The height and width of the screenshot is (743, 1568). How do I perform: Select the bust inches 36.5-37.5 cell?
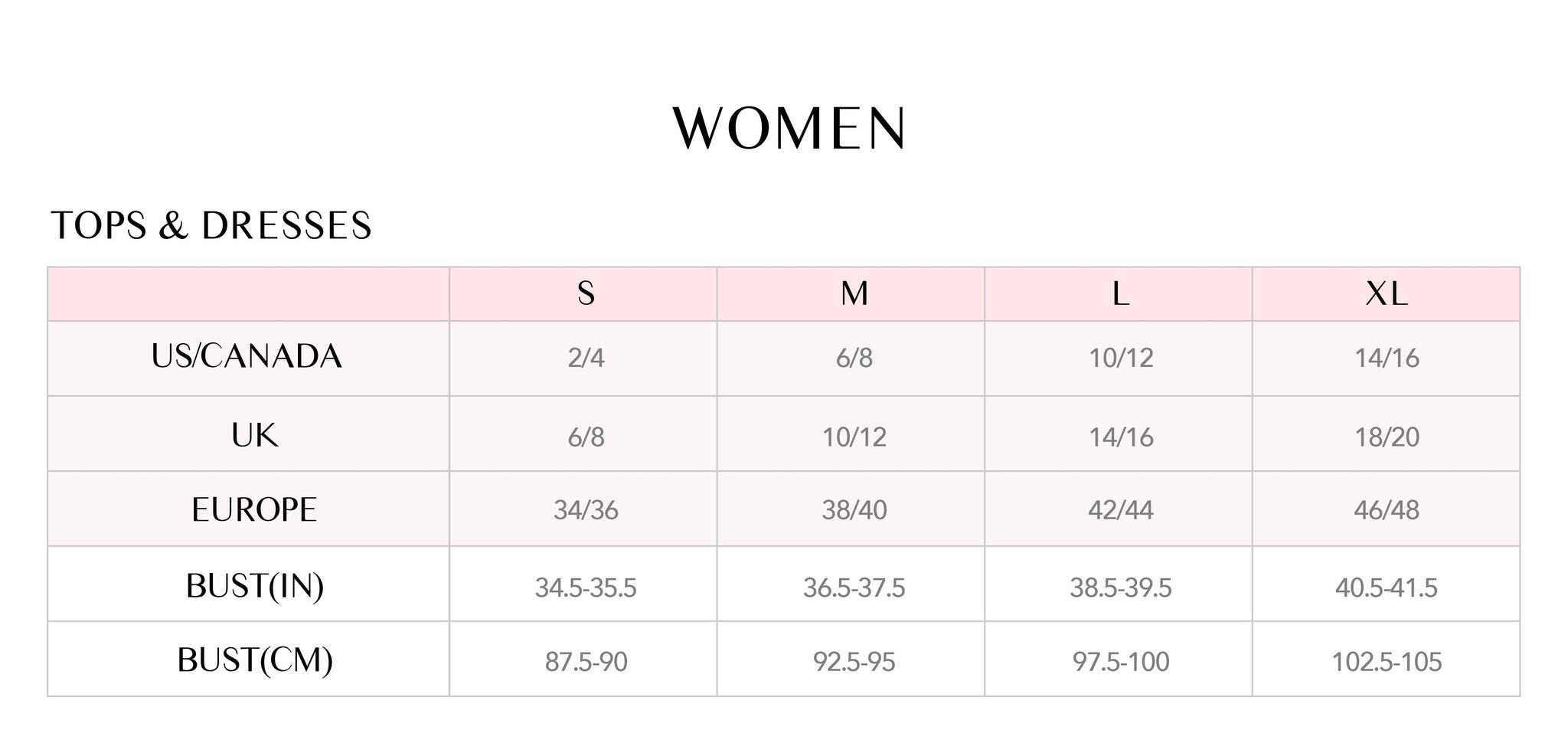(854, 588)
